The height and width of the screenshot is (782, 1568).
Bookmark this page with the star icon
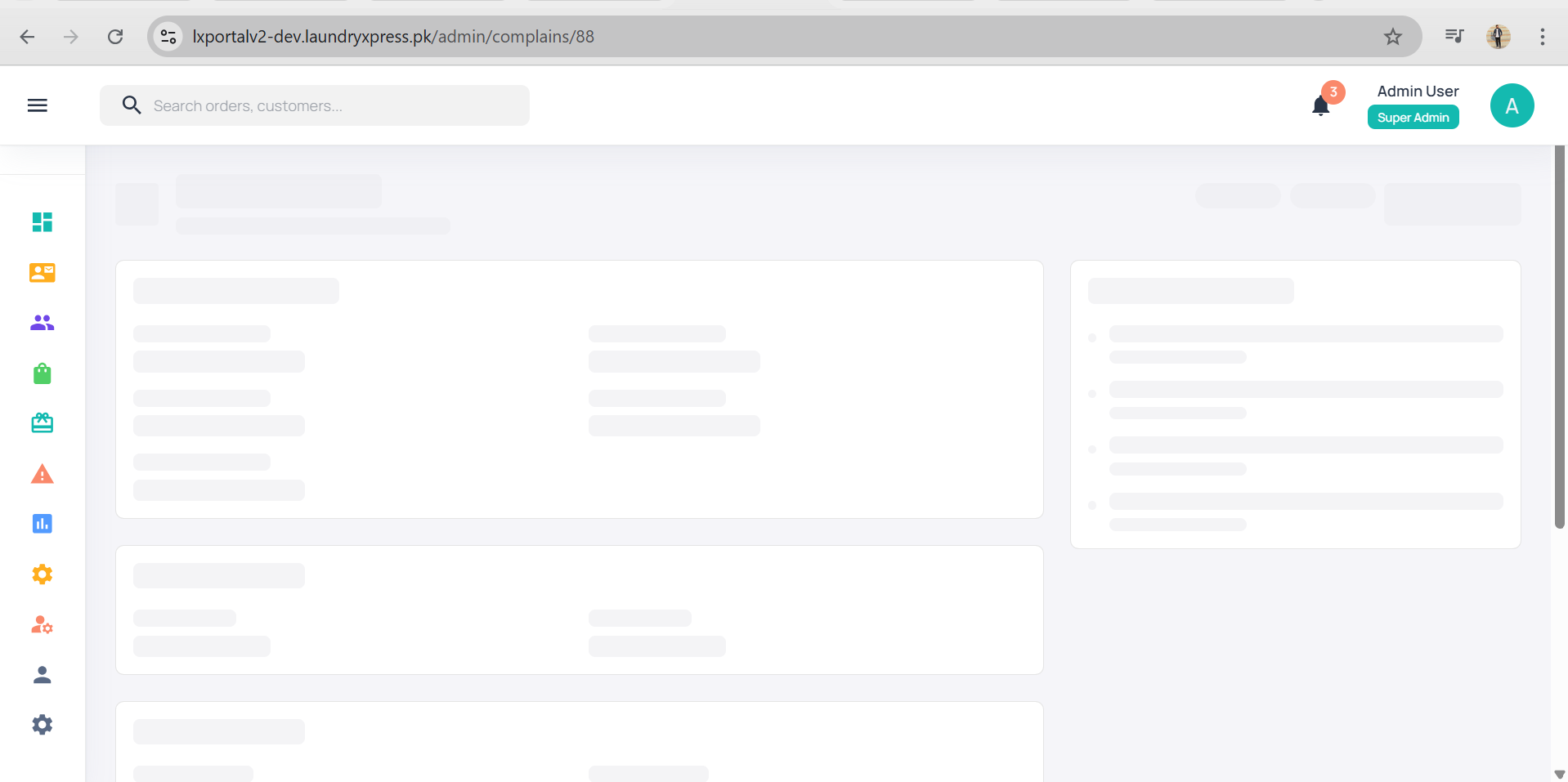pos(1393,37)
